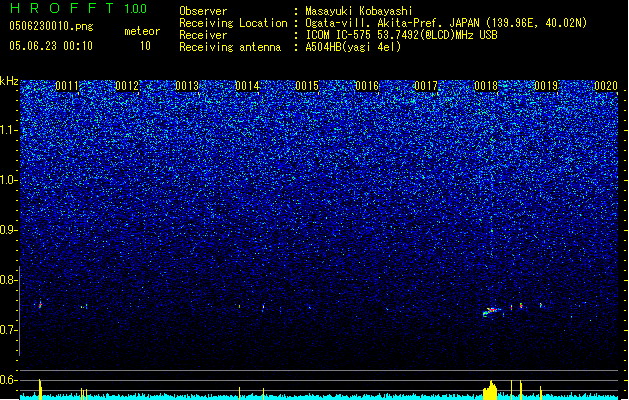Click the 0.7 frequency axis label
The width and height of the screenshot is (629, 400).
point(9,330)
